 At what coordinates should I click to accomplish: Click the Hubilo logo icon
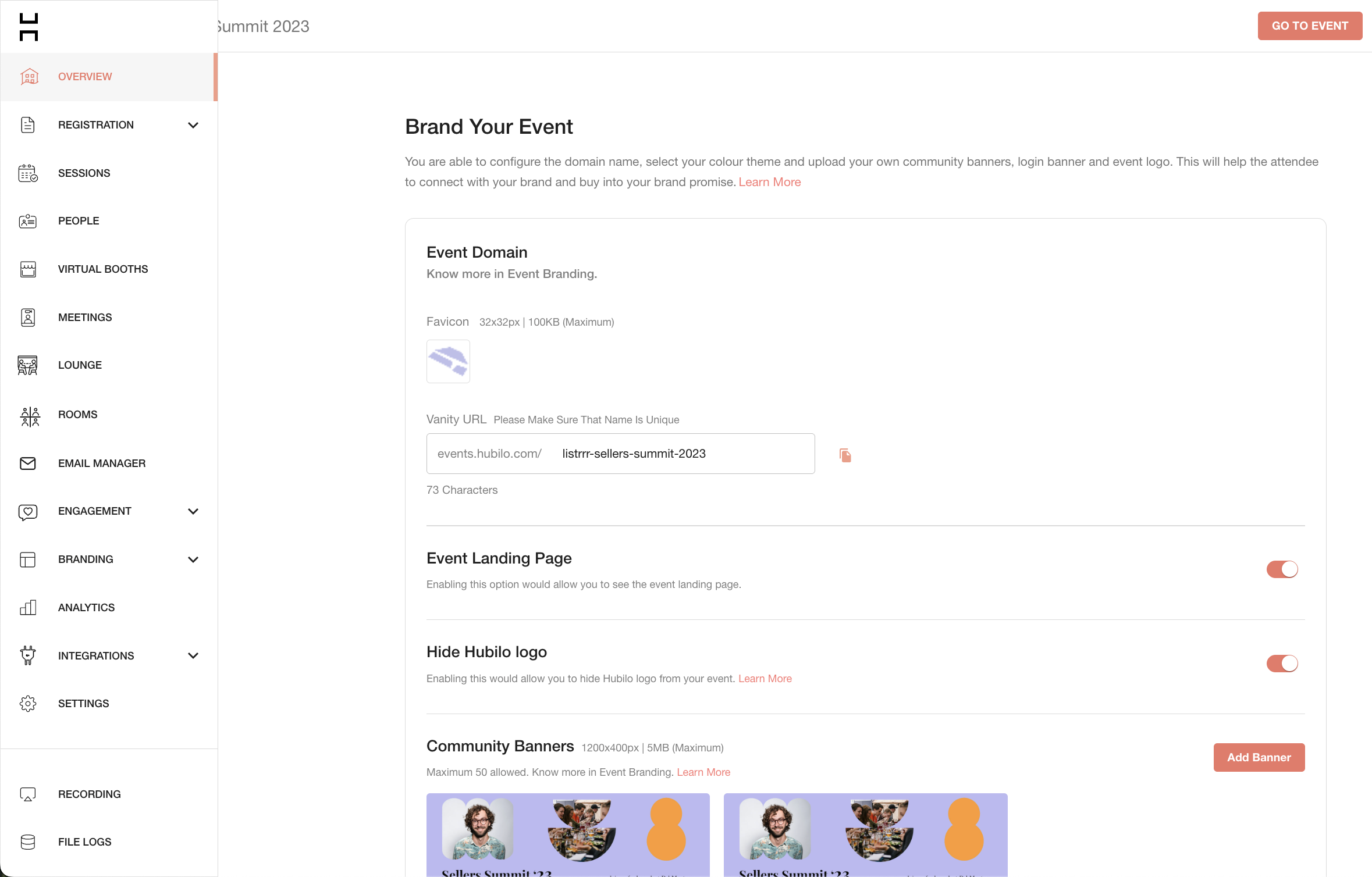click(29, 27)
